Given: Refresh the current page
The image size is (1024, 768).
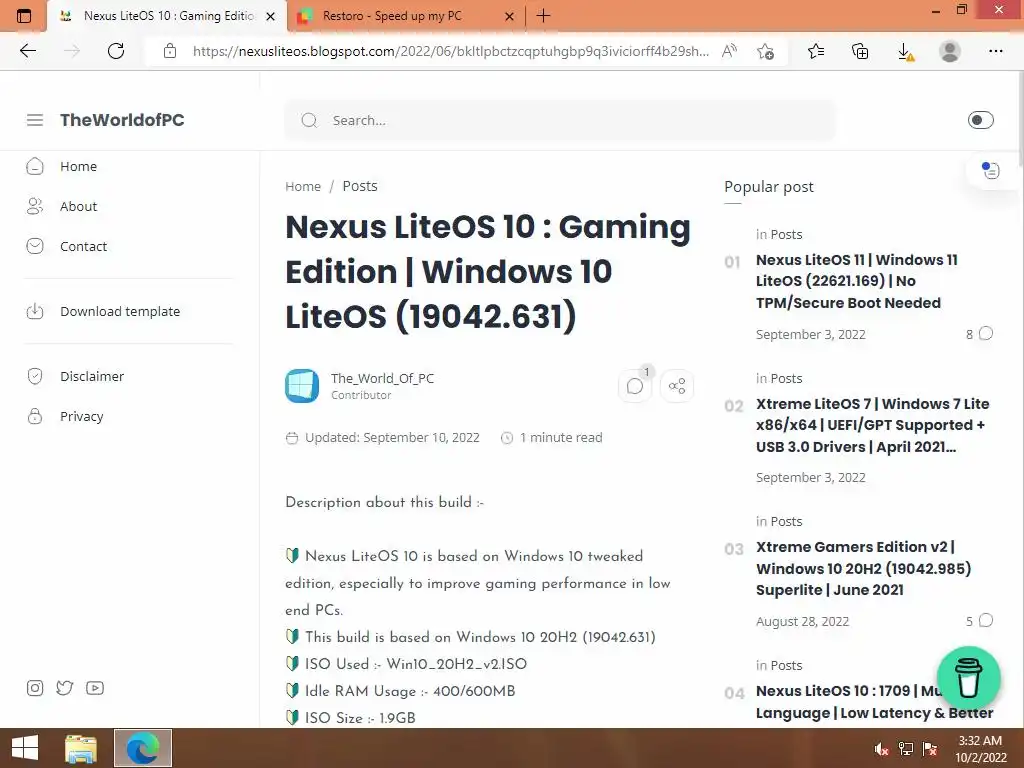Looking at the screenshot, I should point(116,51).
